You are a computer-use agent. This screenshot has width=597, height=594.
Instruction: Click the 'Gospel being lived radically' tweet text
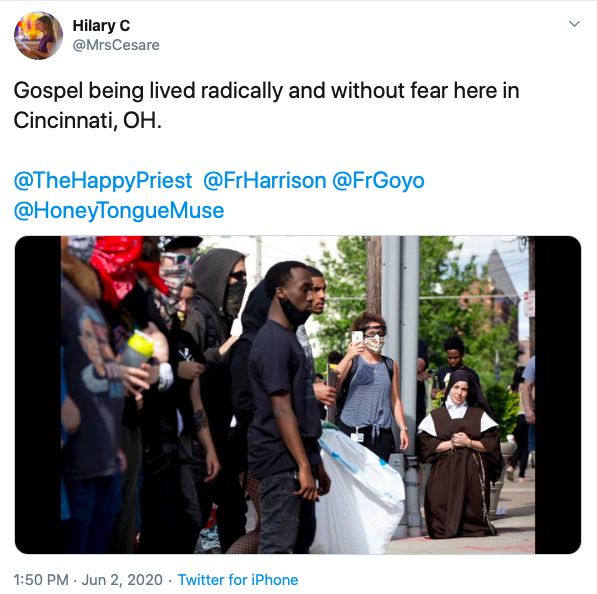(x=266, y=91)
